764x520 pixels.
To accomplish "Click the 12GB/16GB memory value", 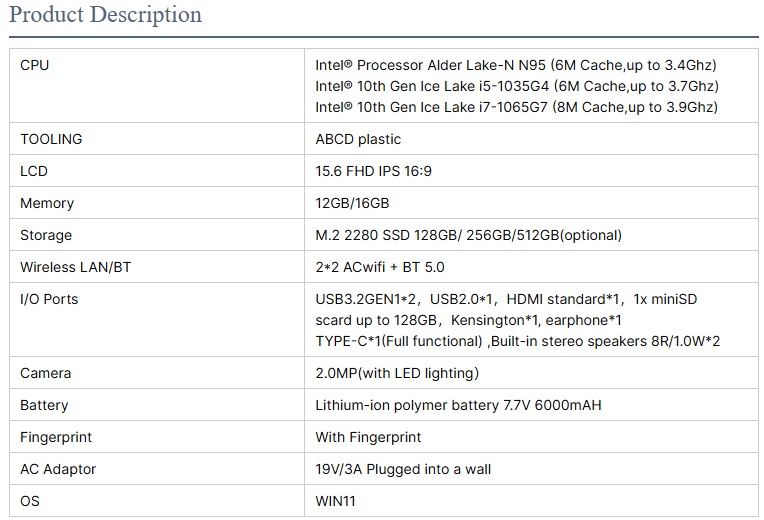I will point(352,203).
